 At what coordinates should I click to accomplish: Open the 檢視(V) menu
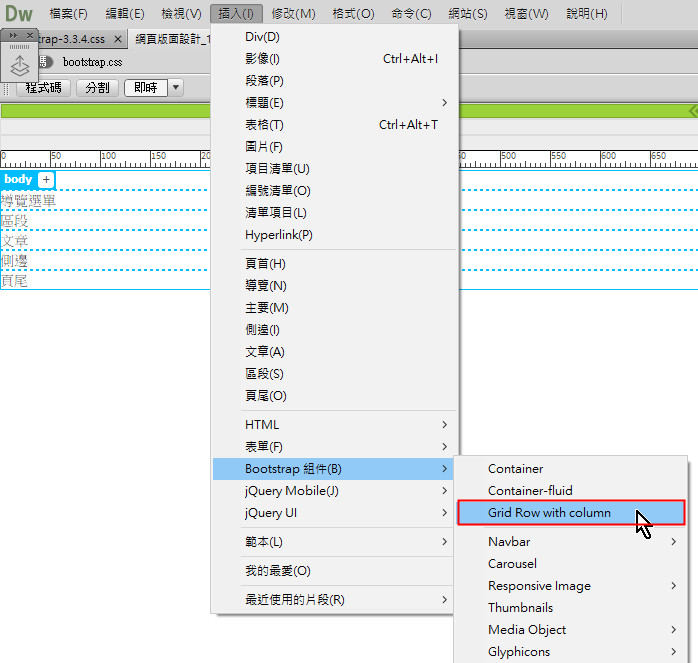[182, 14]
